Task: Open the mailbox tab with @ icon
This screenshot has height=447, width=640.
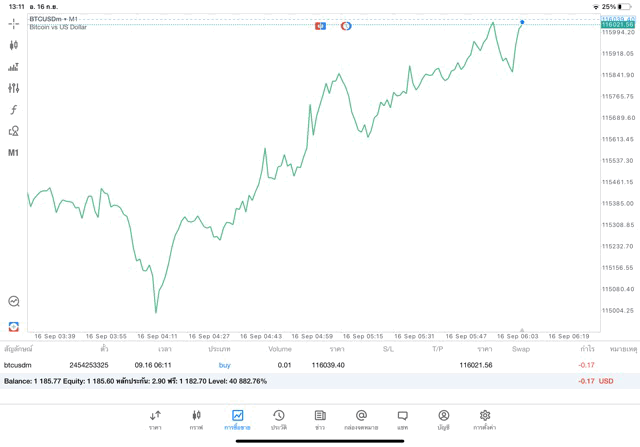Action: [361, 419]
